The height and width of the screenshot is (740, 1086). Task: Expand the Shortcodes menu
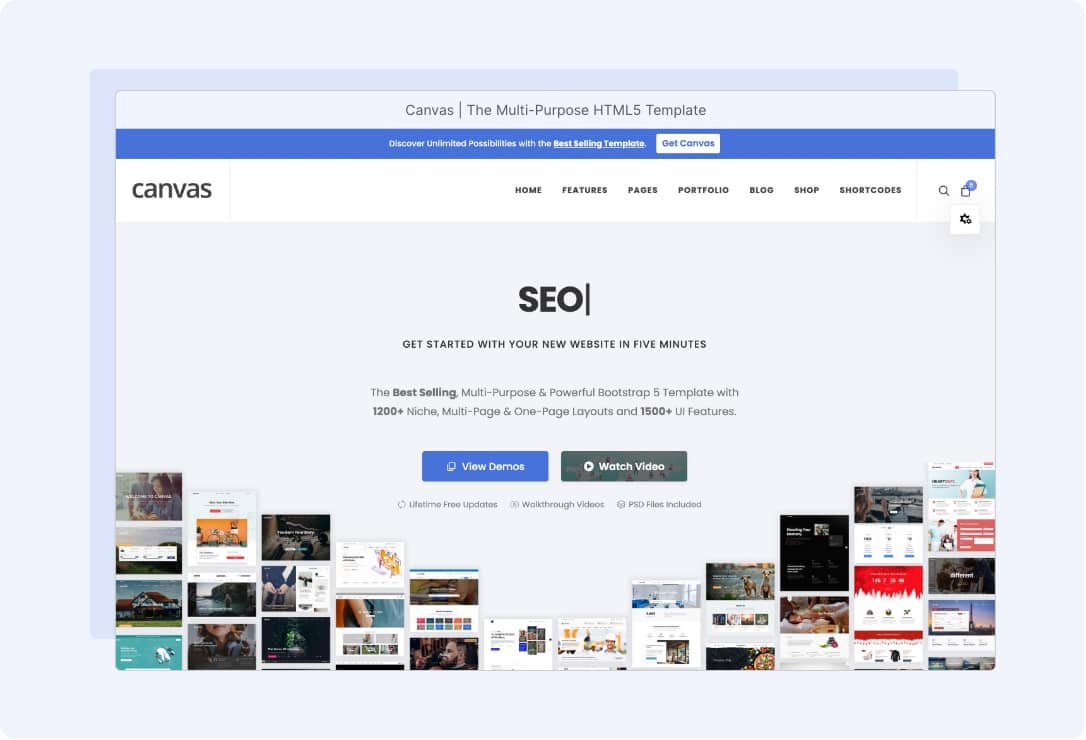tap(870, 190)
